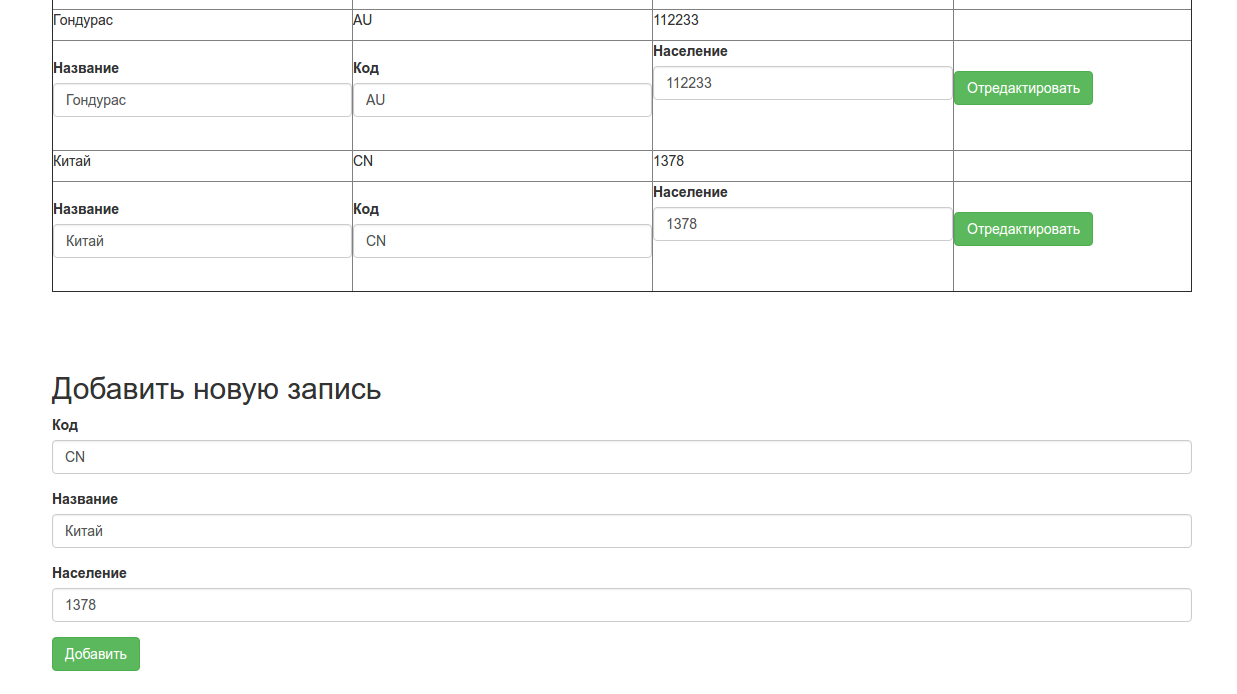Click the static 112233 population cell

(676, 20)
